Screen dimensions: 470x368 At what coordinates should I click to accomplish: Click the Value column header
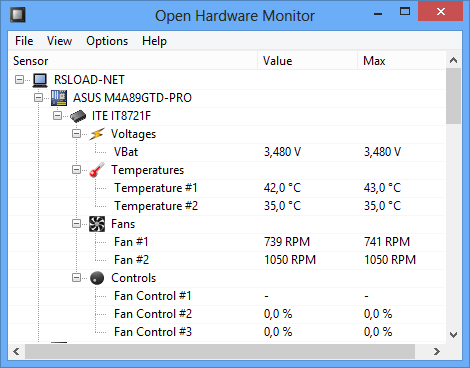click(307, 61)
